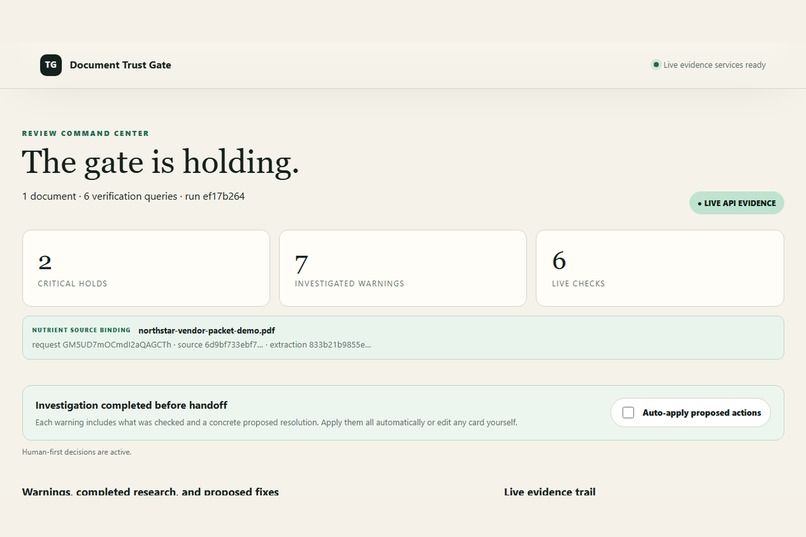The image size is (806, 537).
Task: Click 'Warnings, completed research, and proposed fixes' heading
Action: 150,492
